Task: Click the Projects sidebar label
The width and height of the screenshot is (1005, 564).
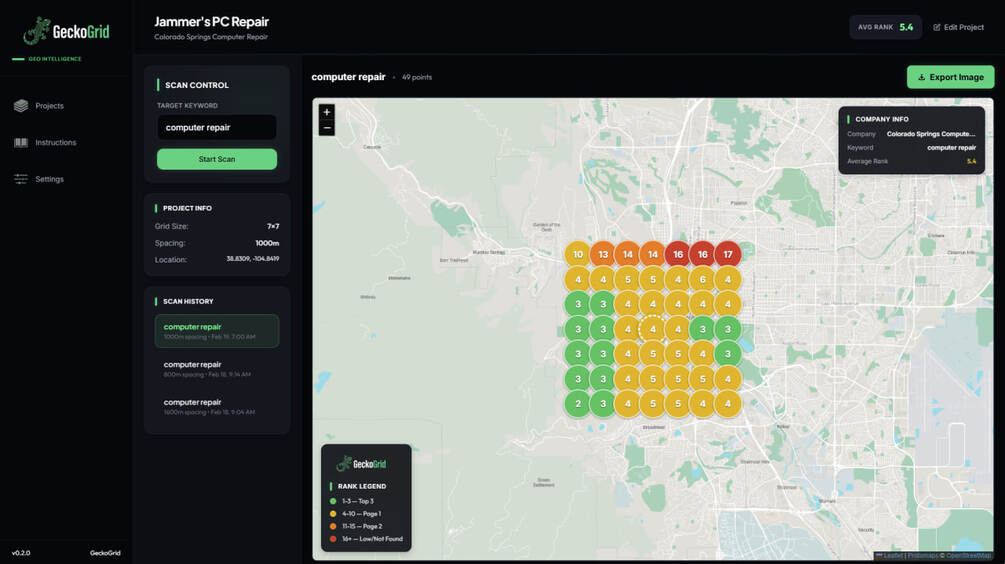Action: point(49,106)
